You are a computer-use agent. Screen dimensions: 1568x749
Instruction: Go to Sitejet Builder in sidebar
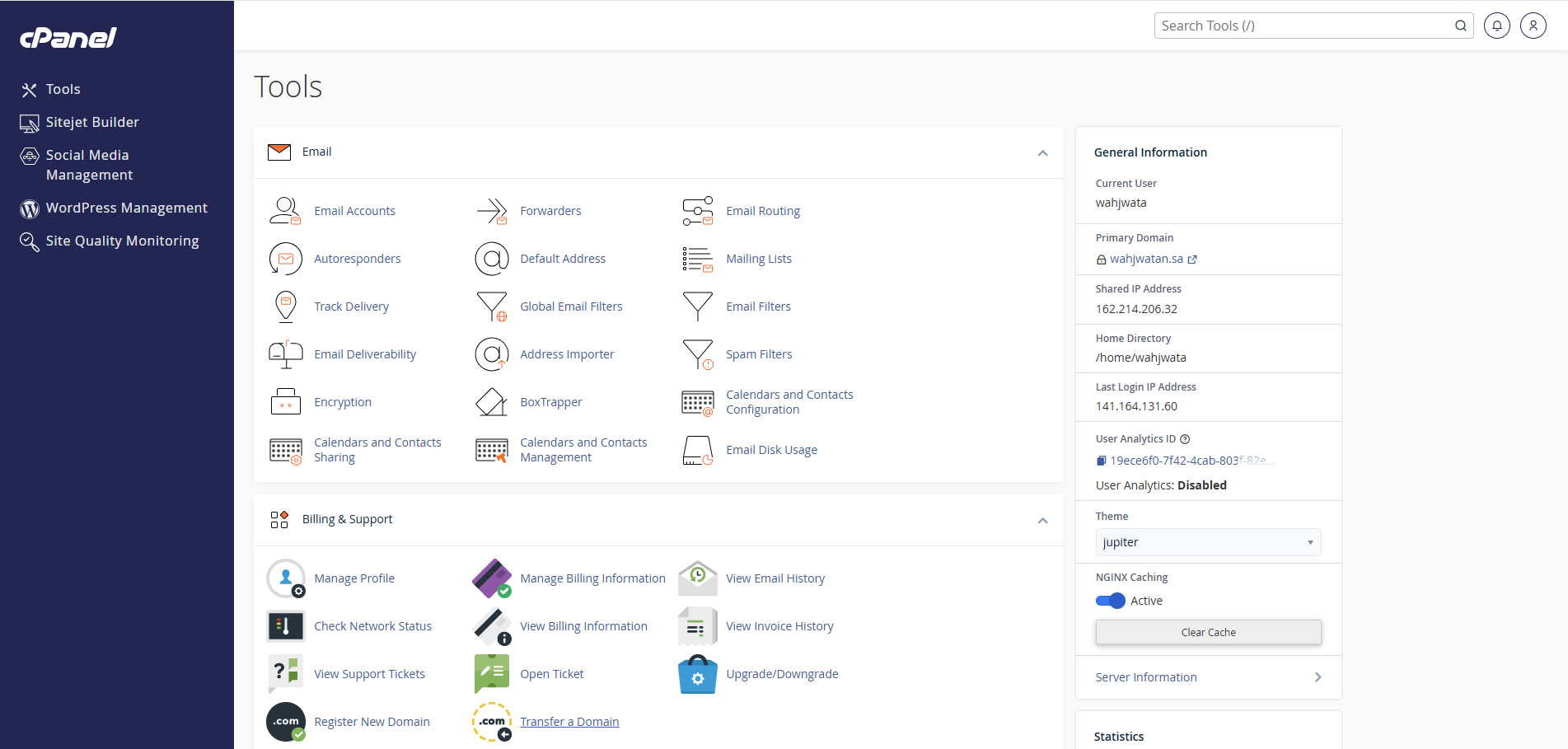[x=92, y=122]
